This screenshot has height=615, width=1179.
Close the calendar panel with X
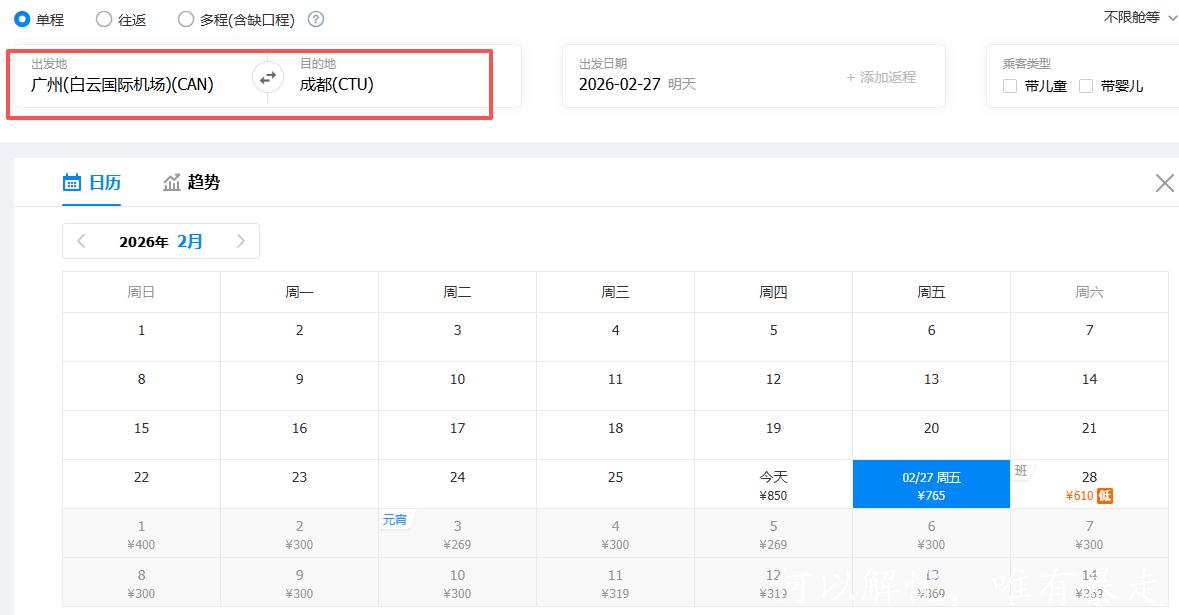click(x=1164, y=183)
